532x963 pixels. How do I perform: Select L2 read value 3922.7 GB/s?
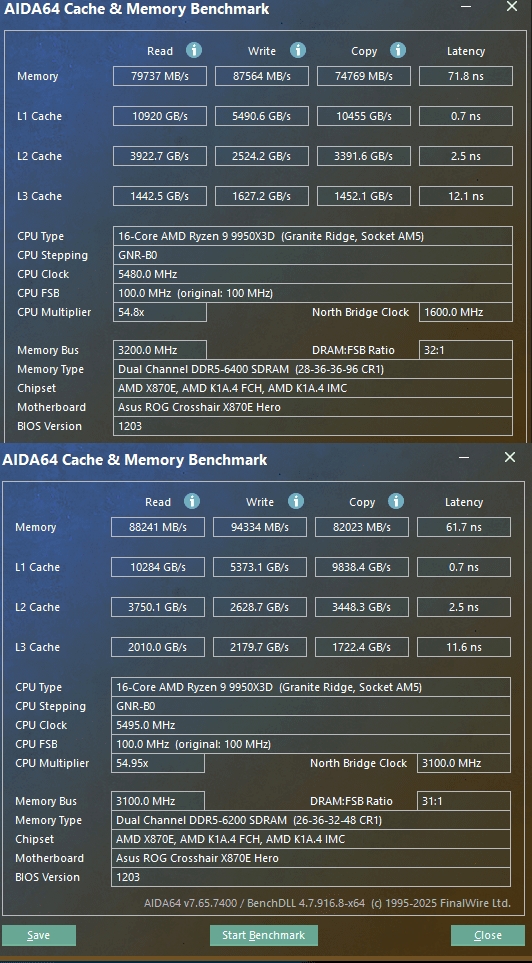160,156
